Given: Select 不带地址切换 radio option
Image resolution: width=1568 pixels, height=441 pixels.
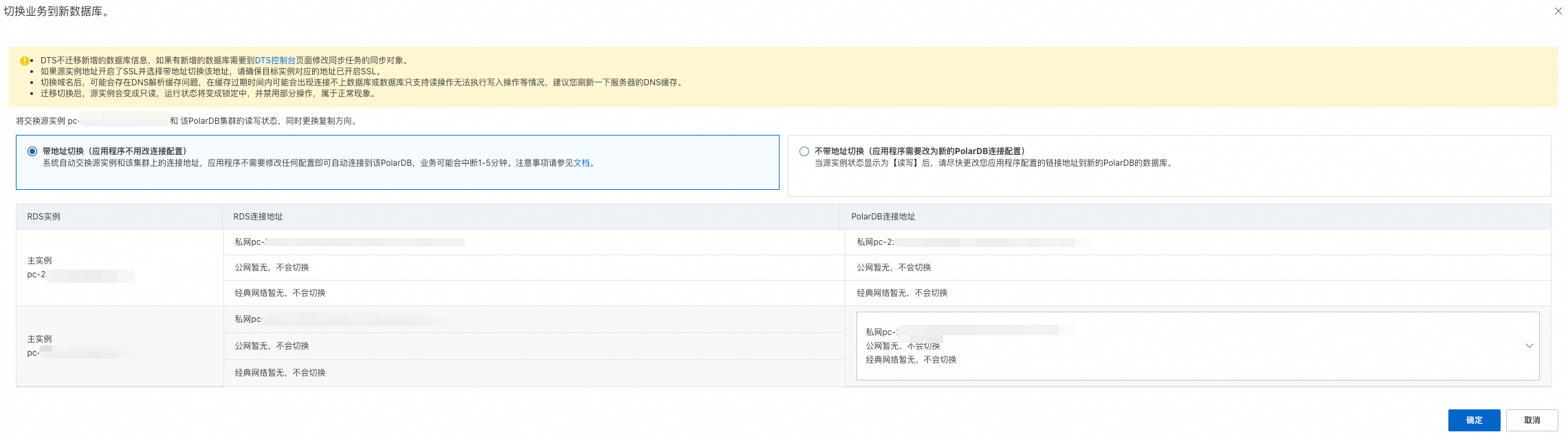Looking at the screenshot, I should click(804, 151).
